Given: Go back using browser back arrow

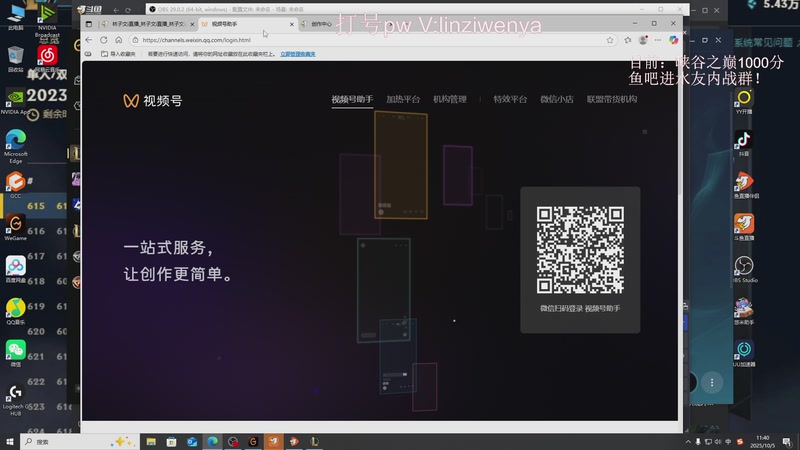Looking at the screenshot, I should 89,40.
